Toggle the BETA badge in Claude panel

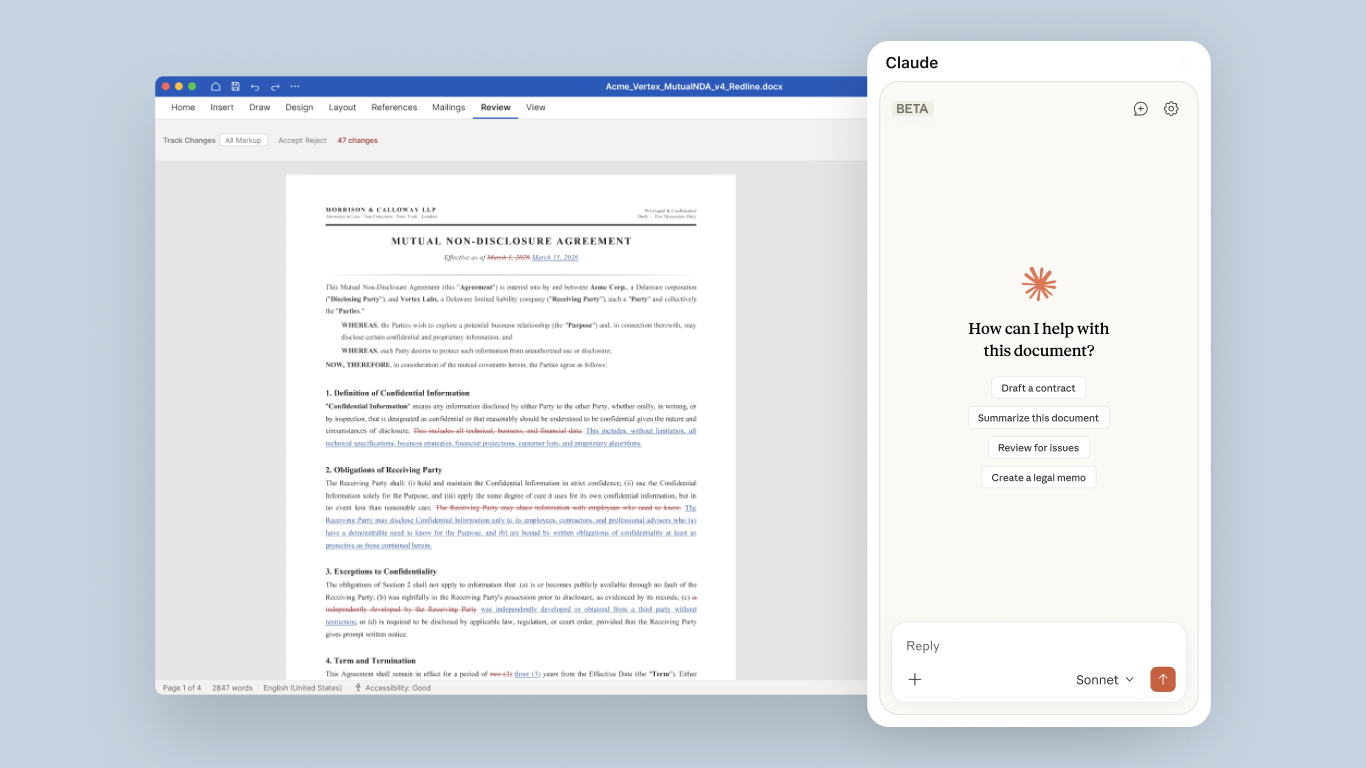pos(911,108)
